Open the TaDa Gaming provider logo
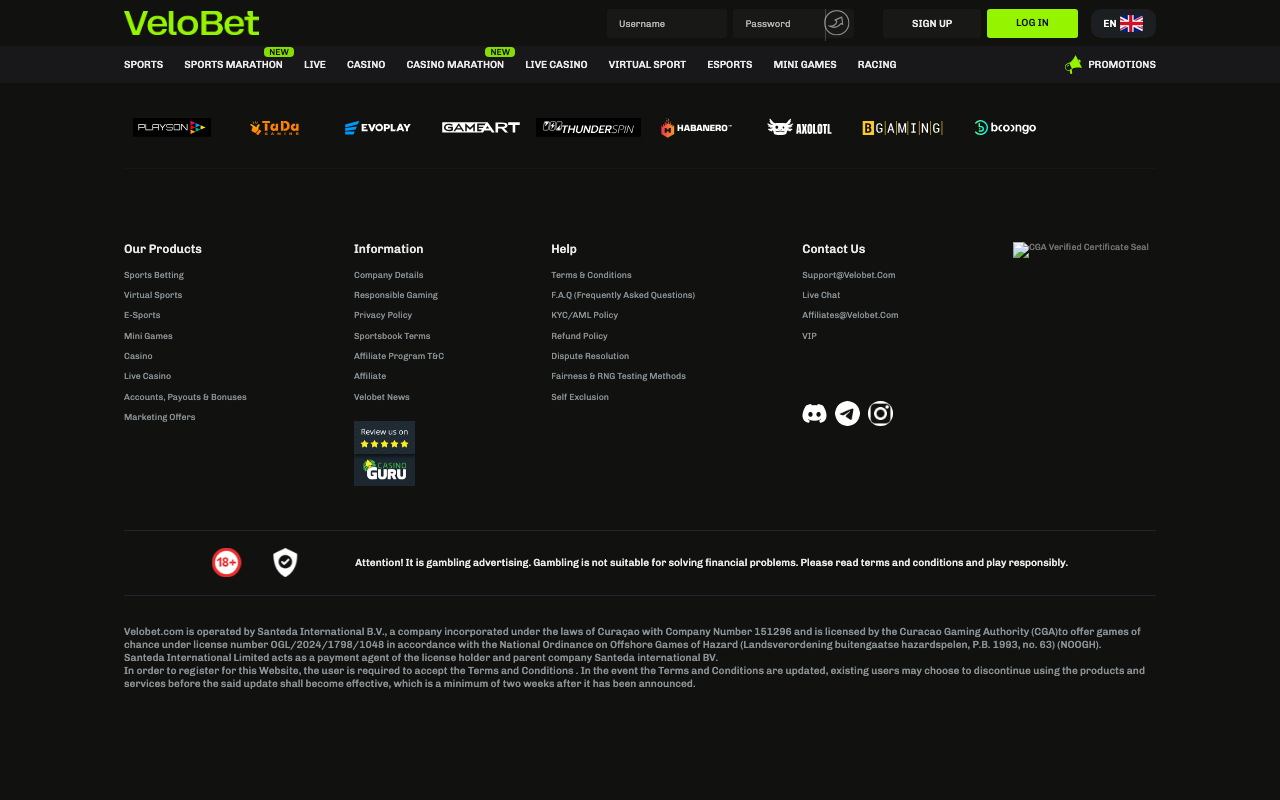The image size is (1280, 800). coord(275,127)
